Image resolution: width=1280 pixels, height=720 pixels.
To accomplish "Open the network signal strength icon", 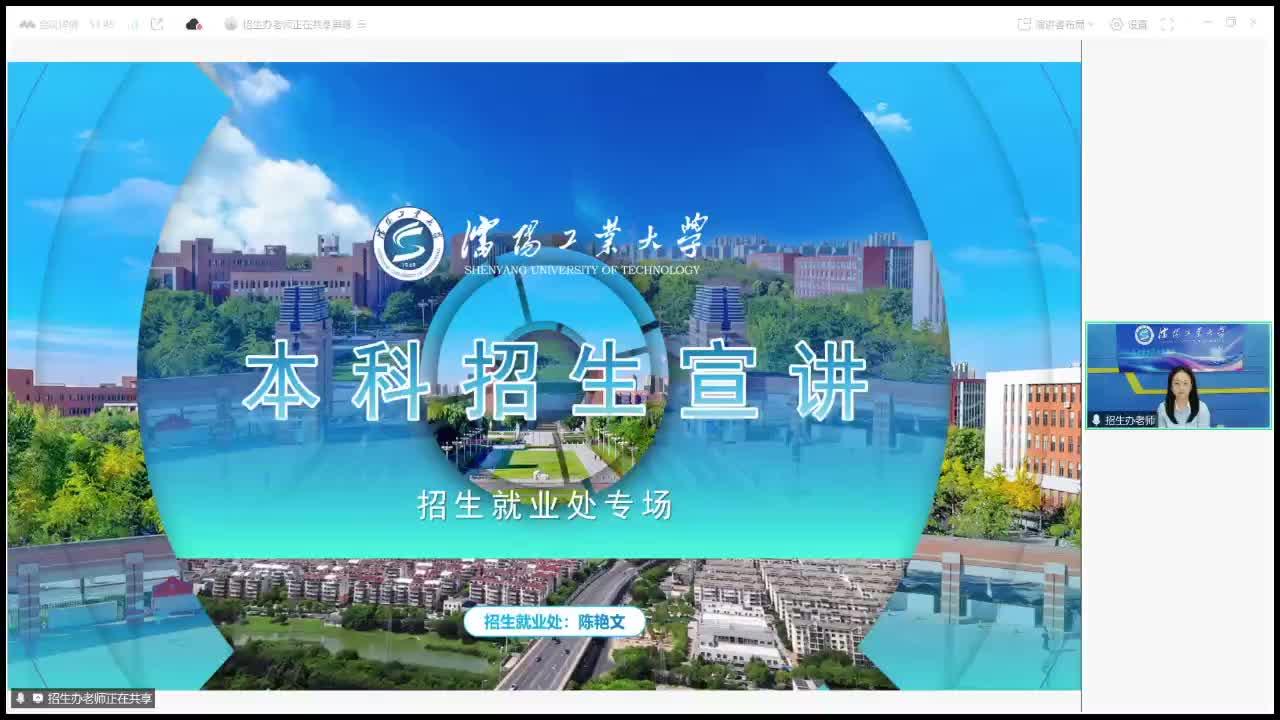I will (133, 24).
